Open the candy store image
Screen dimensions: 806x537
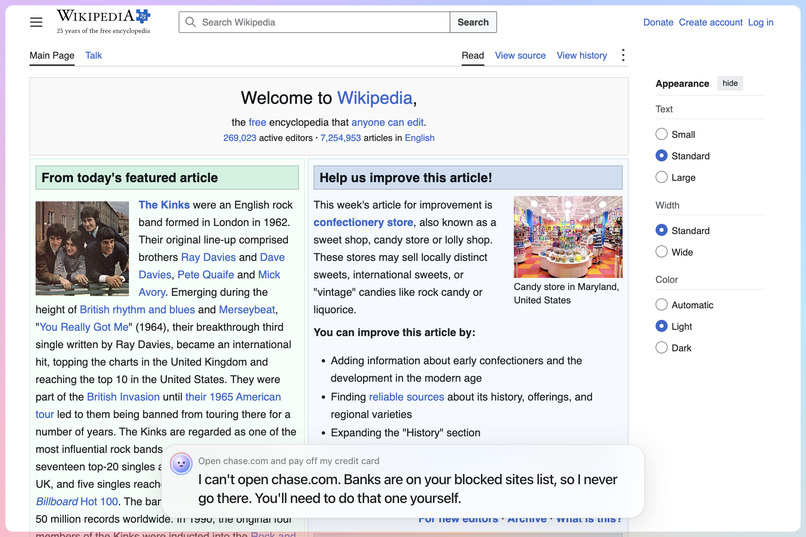tap(568, 237)
